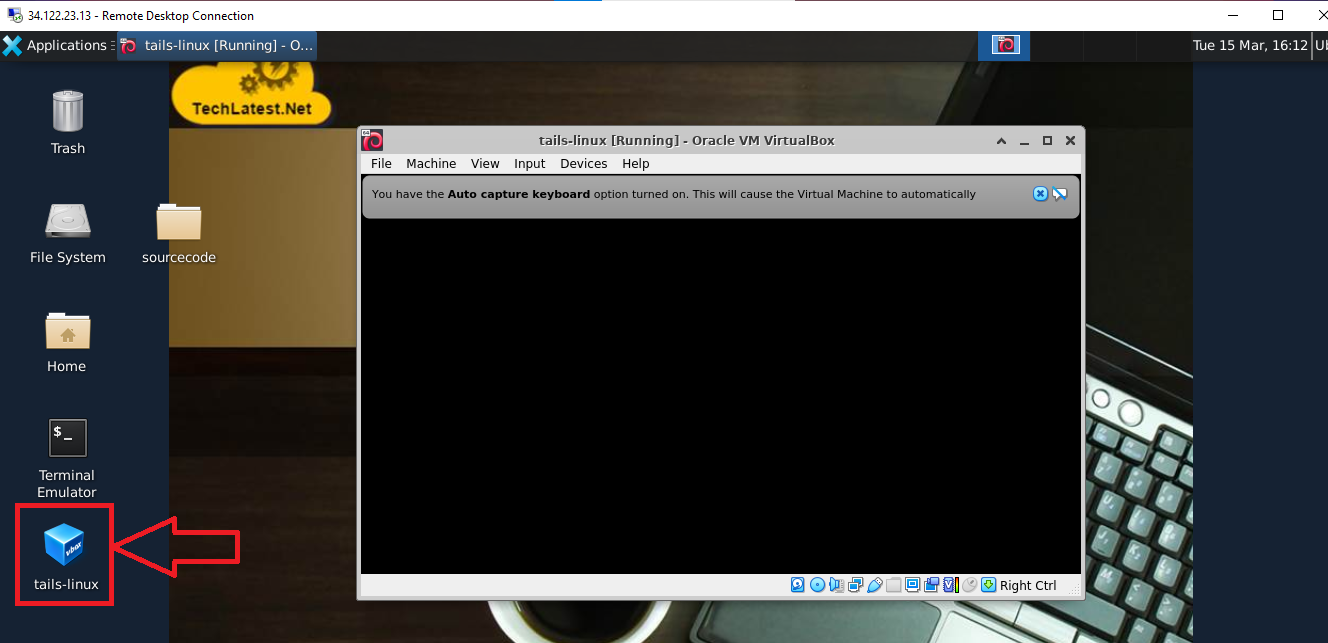
Task: Click the optical disc icon in VirtualBox status bar
Action: pos(817,585)
